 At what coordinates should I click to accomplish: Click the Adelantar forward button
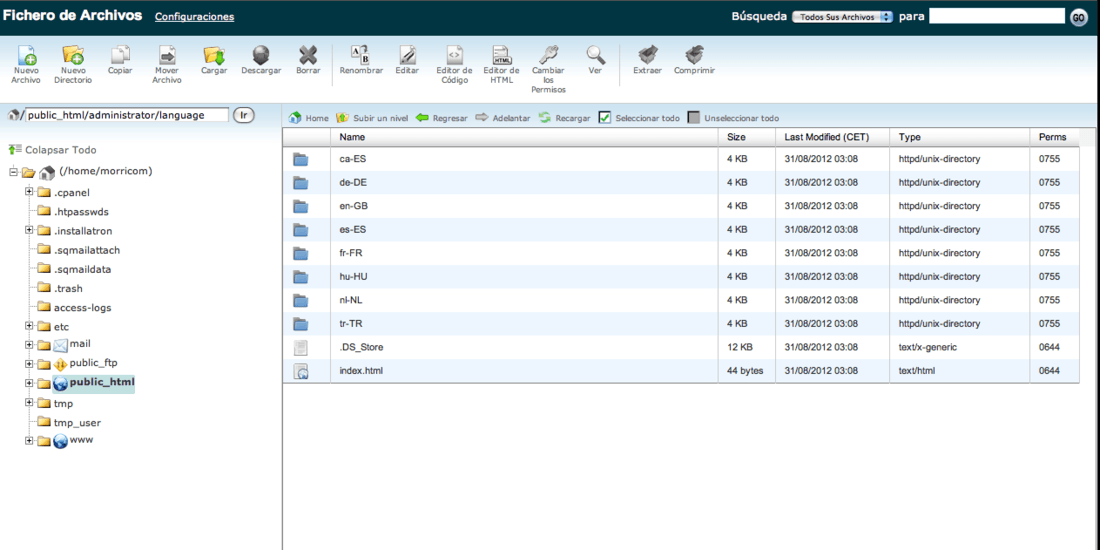(502, 118)
